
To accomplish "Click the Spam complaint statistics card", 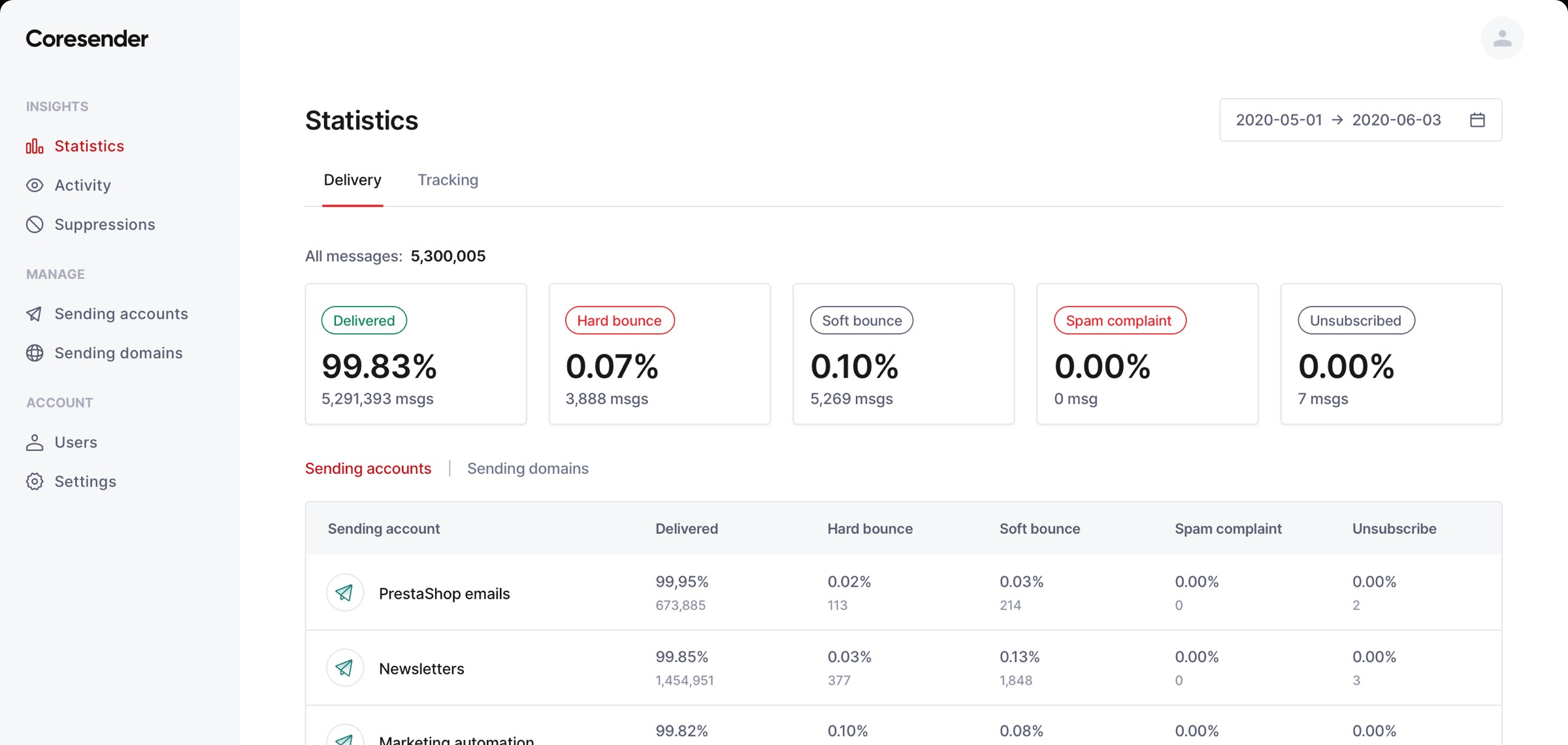I will click(x=1147, y=354).
